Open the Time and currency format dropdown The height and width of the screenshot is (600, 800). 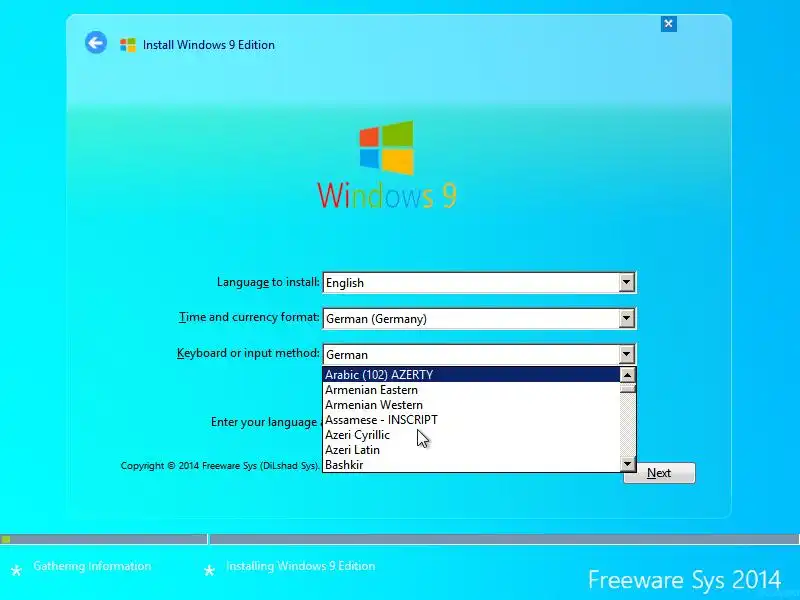627,318
